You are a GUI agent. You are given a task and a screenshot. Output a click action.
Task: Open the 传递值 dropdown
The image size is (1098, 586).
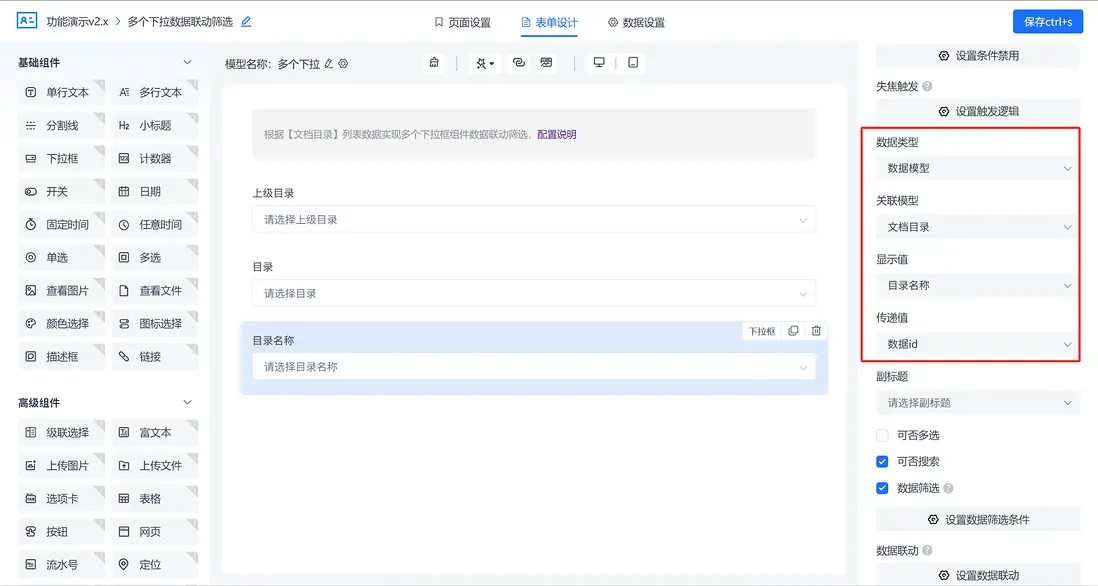(975, 344)
